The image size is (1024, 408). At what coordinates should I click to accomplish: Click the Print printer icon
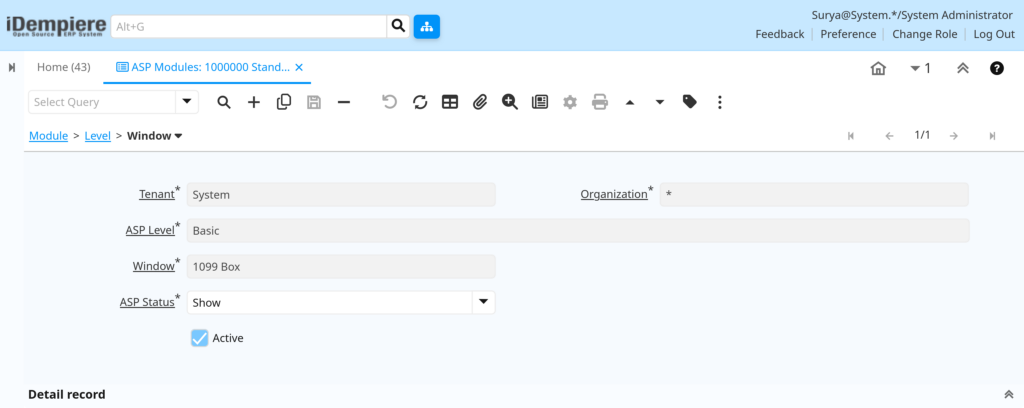[x=600, y=102]
